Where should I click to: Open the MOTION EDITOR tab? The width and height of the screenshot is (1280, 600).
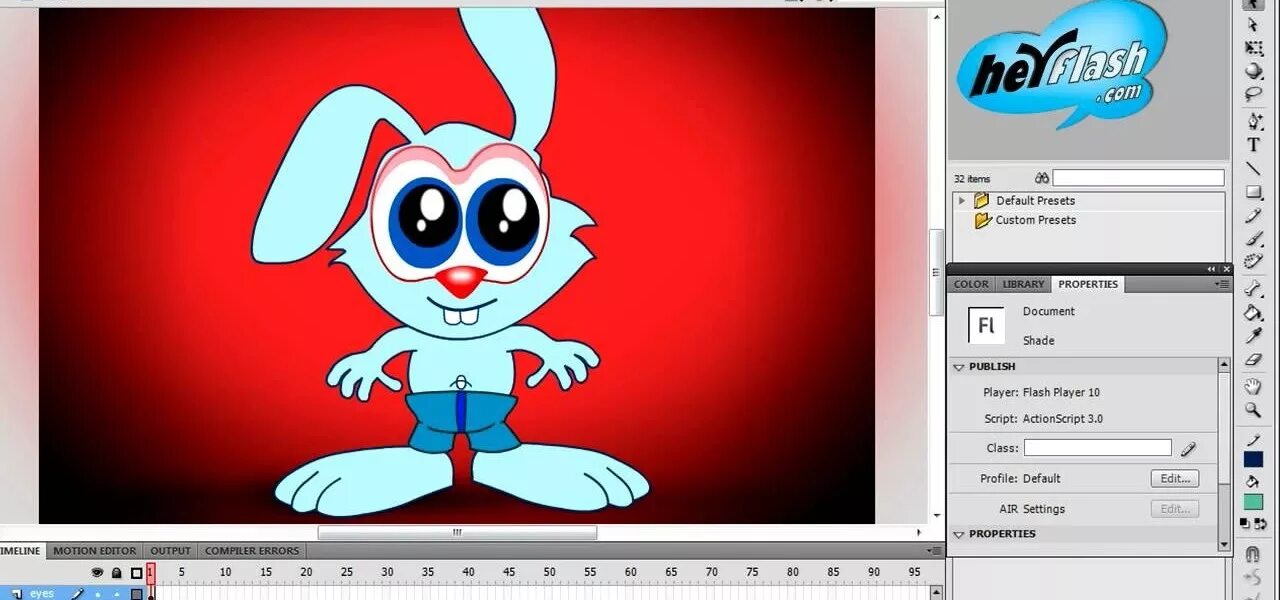coord(95,551)
